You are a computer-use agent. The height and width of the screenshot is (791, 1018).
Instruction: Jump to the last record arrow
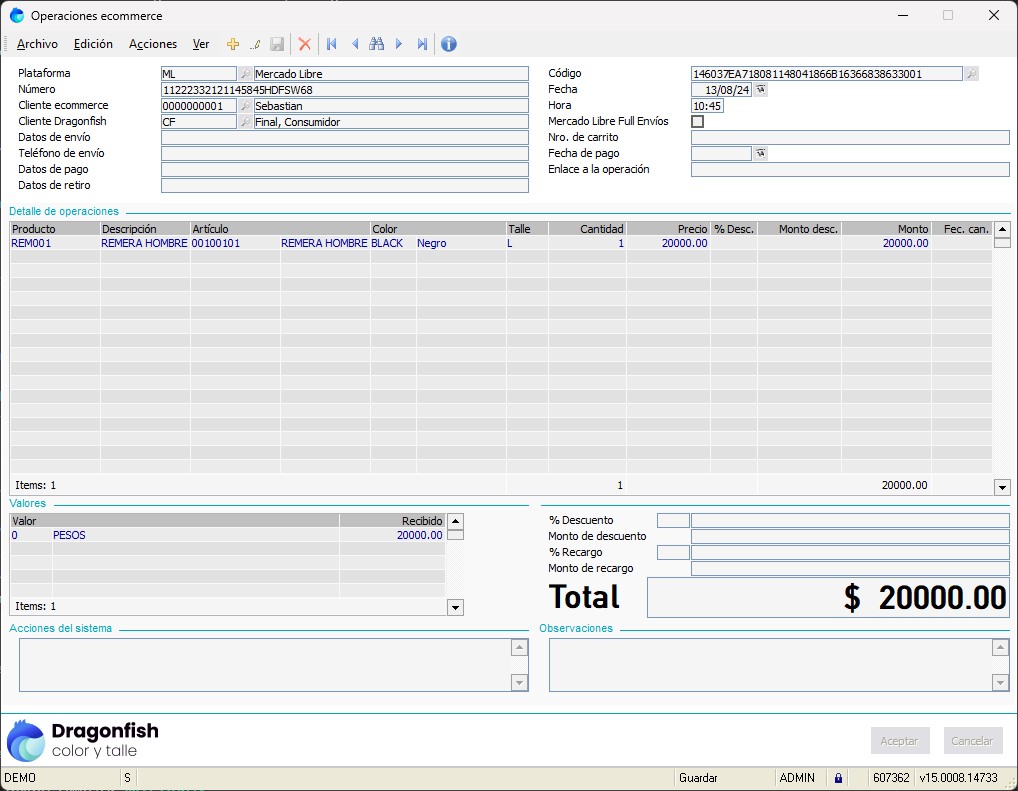click(422, 44)
